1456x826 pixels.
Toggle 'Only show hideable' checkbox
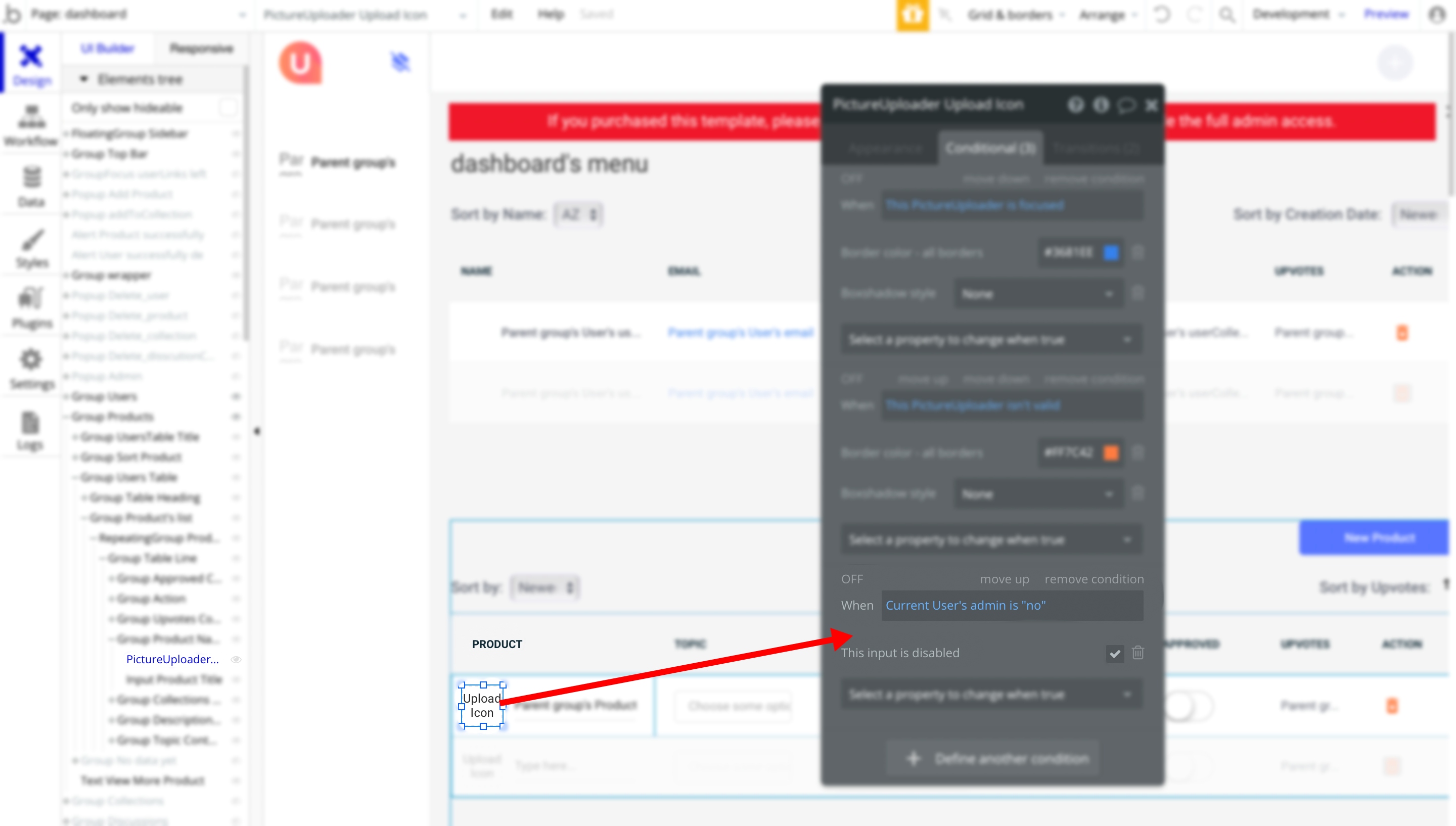(x=228, y=107)
